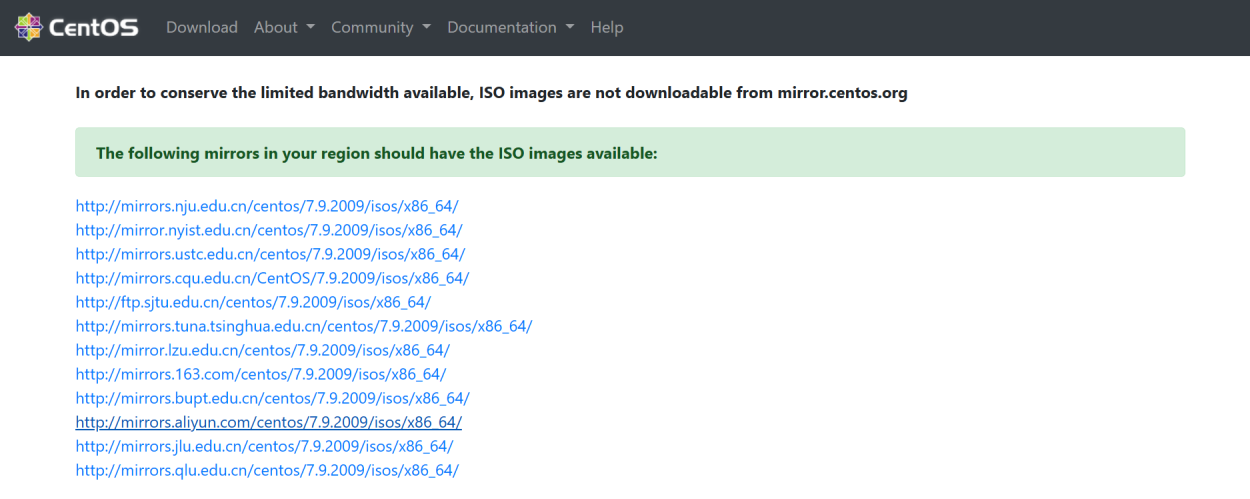This screenshot has width=1250, height=499.
Task: Open the Download page in navbar
Action: (x=202, y=27)
